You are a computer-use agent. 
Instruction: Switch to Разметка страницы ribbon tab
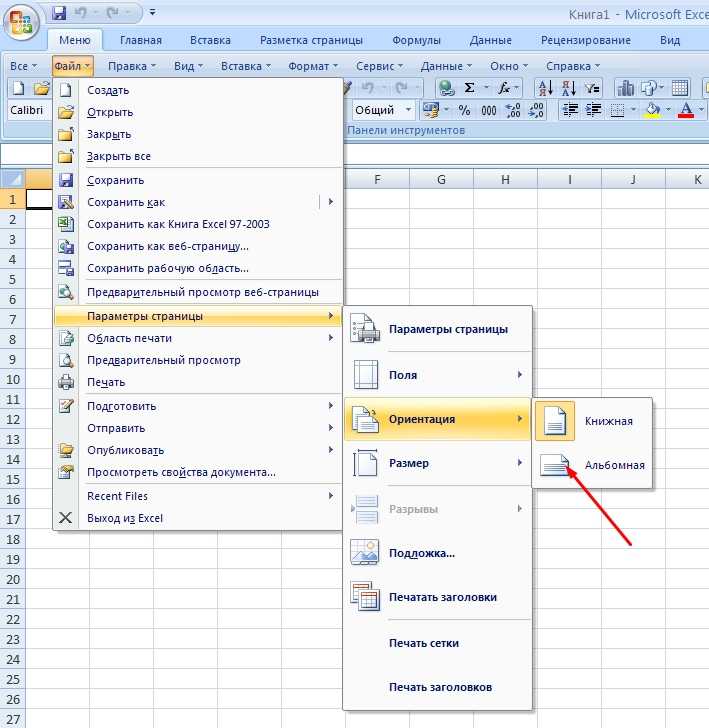[311, 40]
